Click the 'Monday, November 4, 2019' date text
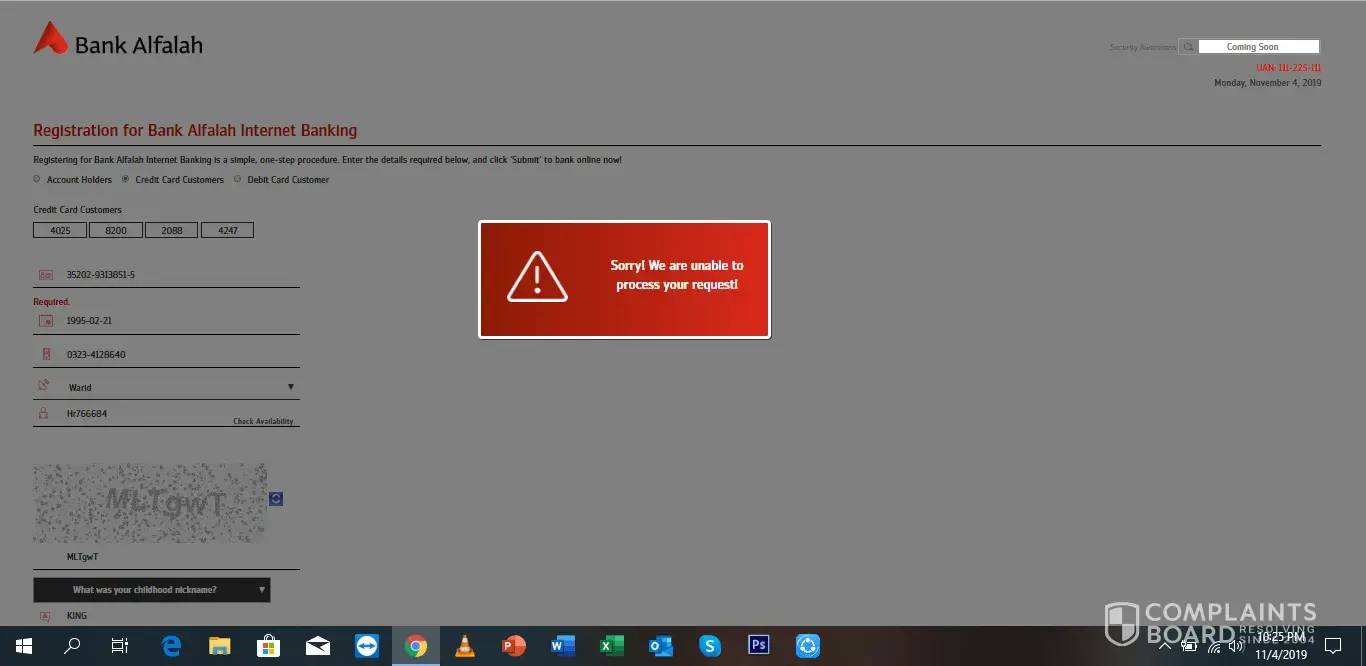 coord(1267,83)
